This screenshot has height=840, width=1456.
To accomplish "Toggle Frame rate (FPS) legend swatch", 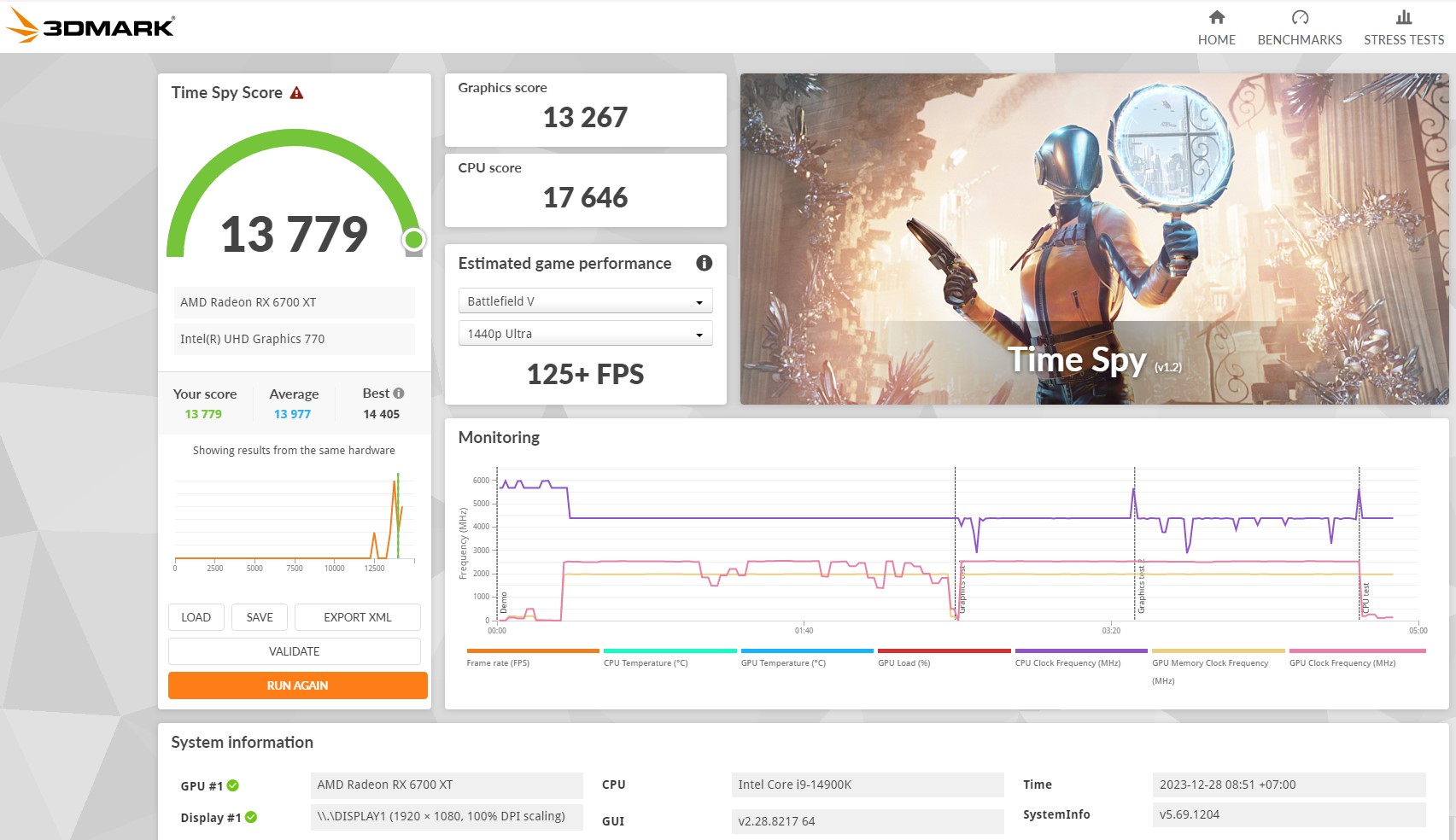I will pos(533,650).
